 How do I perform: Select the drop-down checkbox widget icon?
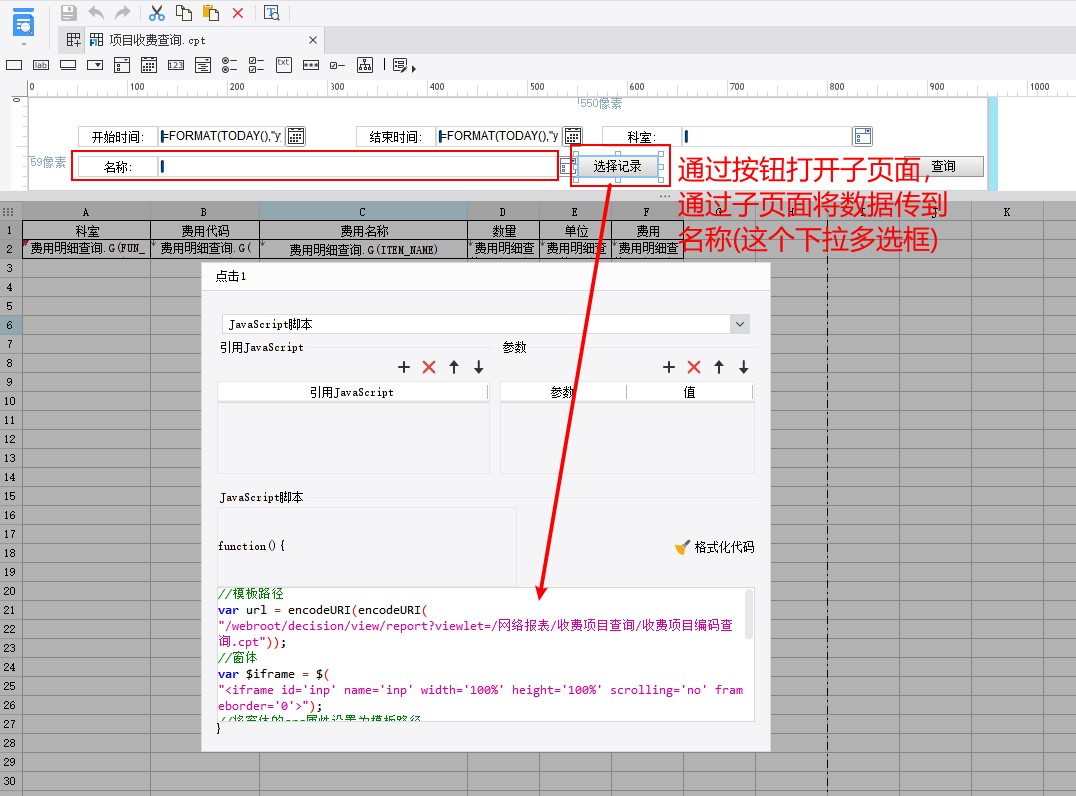(x=122, y=65)
